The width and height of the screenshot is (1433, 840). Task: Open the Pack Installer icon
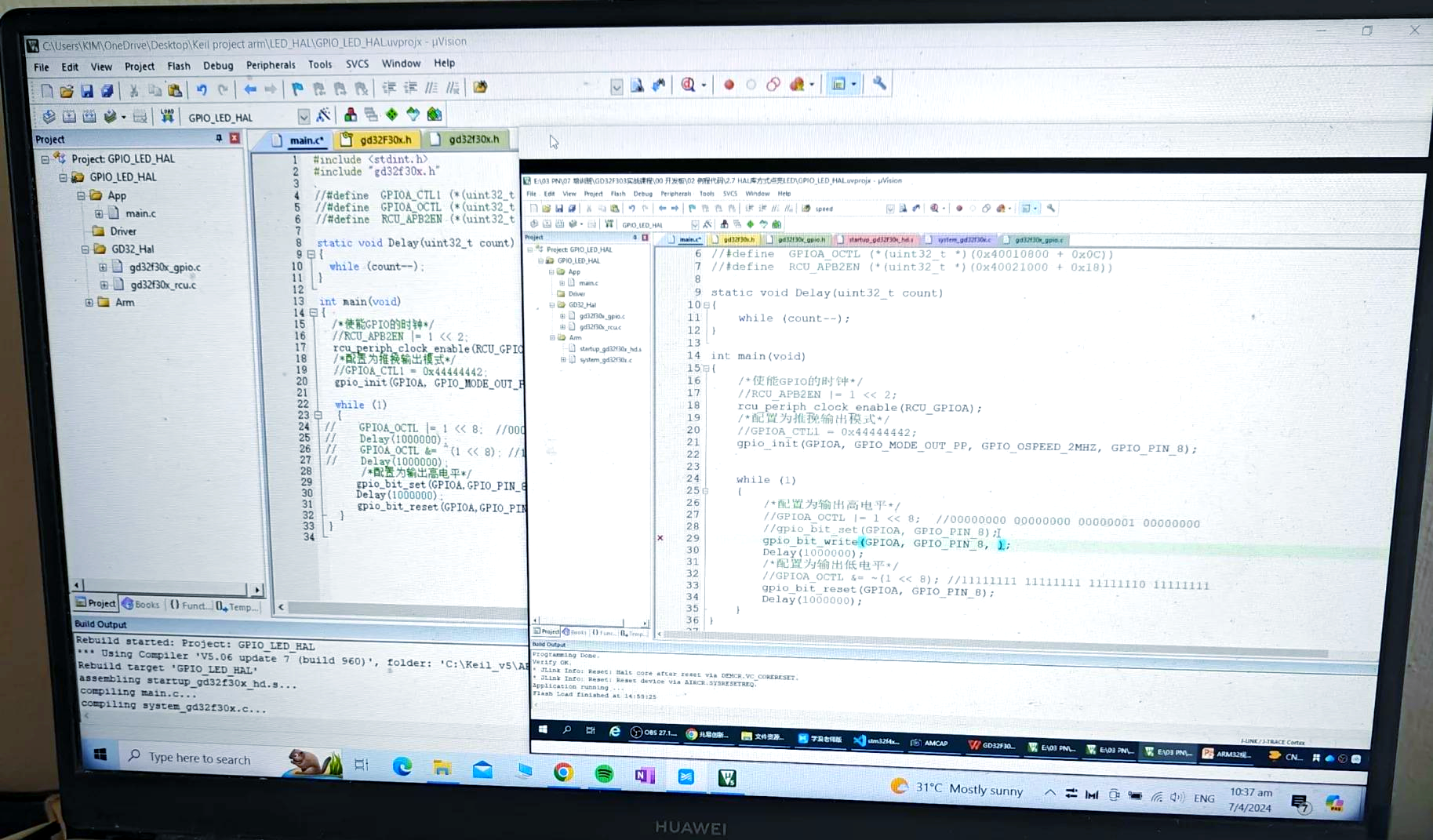coord(434,115)
